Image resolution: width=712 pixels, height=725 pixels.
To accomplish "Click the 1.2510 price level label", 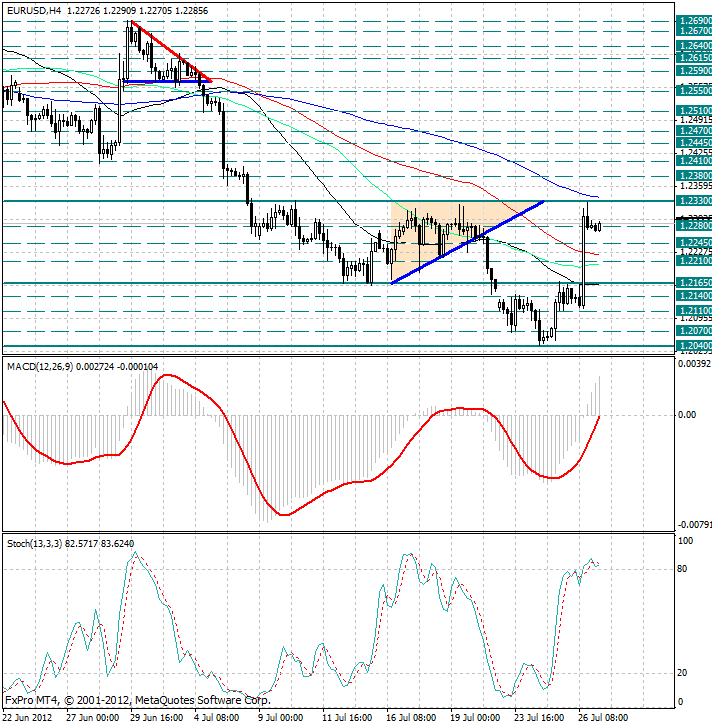I will (694, 111).
